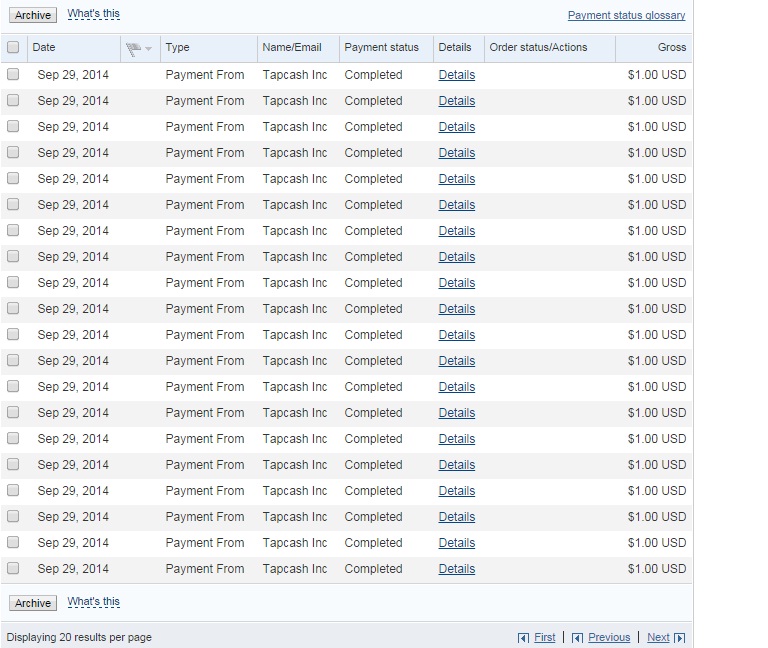Viewport: 768px width, 648px height.
Task: Check the first transaction row's checkbox
Action: pos(13,75)
